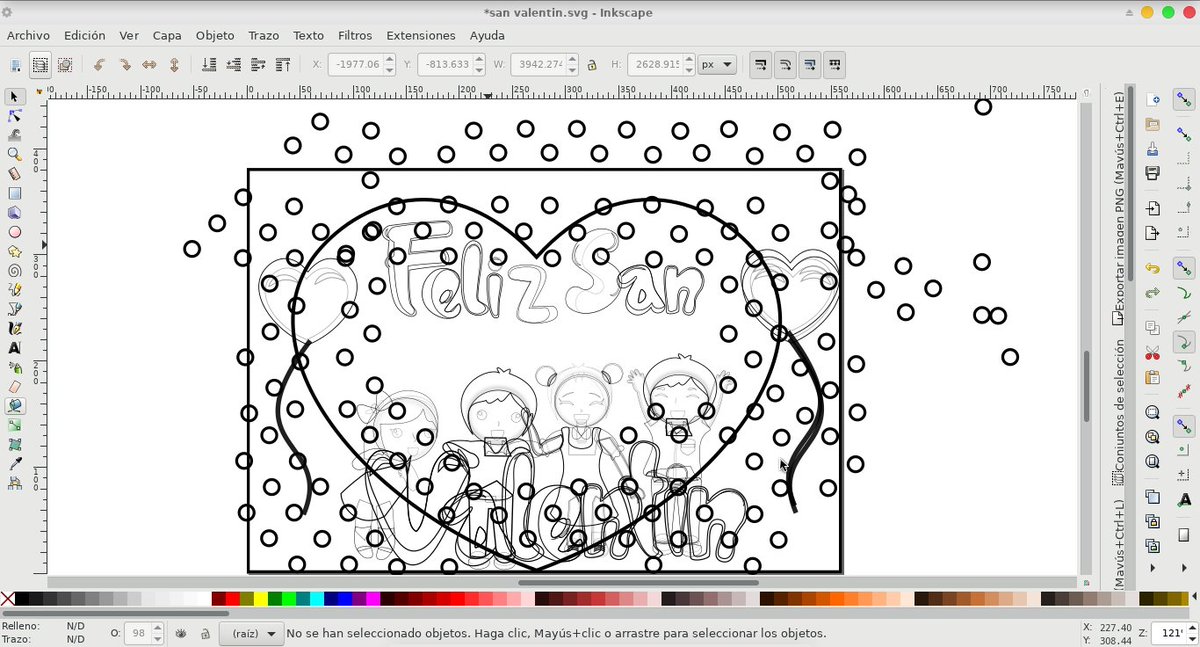Image resolution: width=1200 pixels, height=647 pixels.
Task: Rotate selection 90° counter-clockwise
Action: click(x=99, y=64)
